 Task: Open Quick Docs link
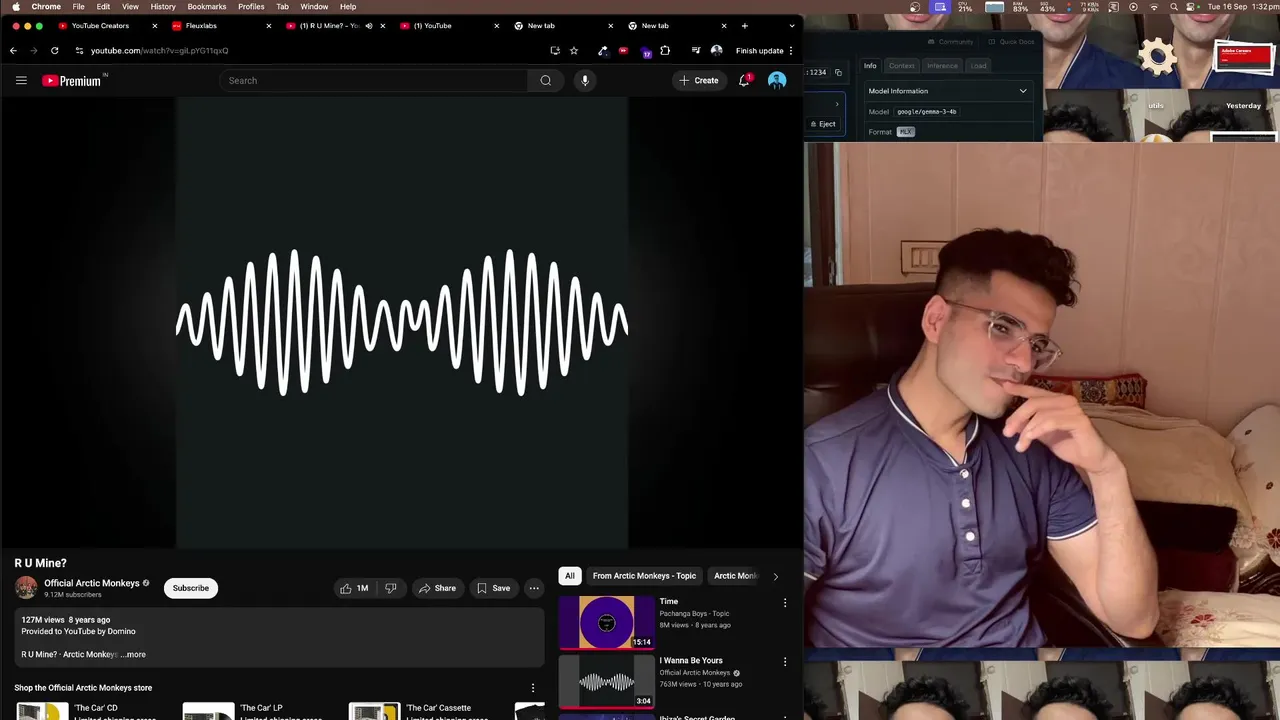pos(1011,42)
